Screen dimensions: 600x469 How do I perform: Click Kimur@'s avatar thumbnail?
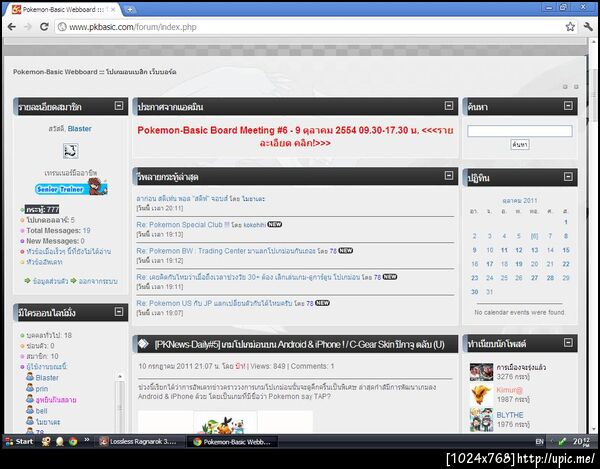coord(481,395)
